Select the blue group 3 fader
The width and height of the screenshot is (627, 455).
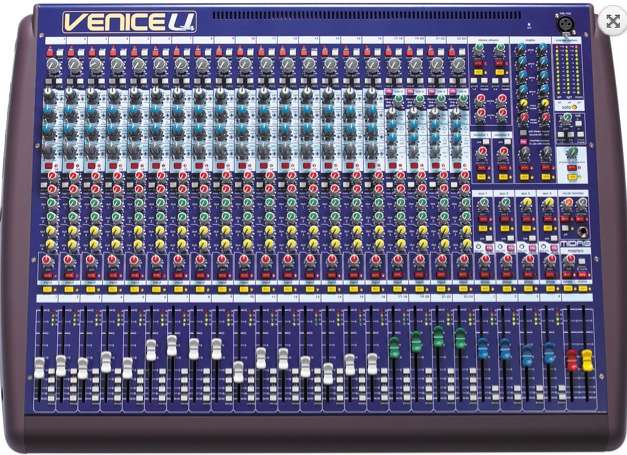tap(527, 355)
